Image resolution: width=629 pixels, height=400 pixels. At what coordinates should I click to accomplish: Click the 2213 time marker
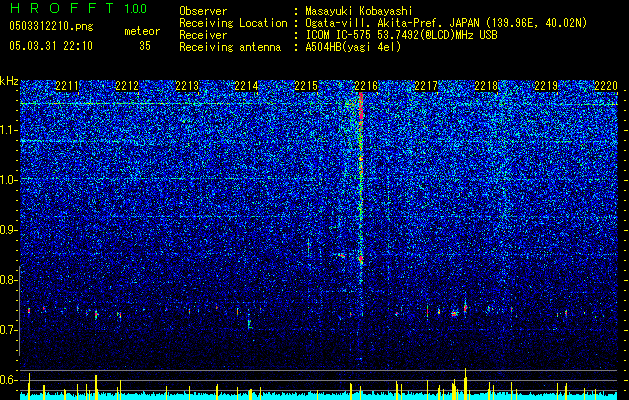pyautogui.click(x=187, y=86)
